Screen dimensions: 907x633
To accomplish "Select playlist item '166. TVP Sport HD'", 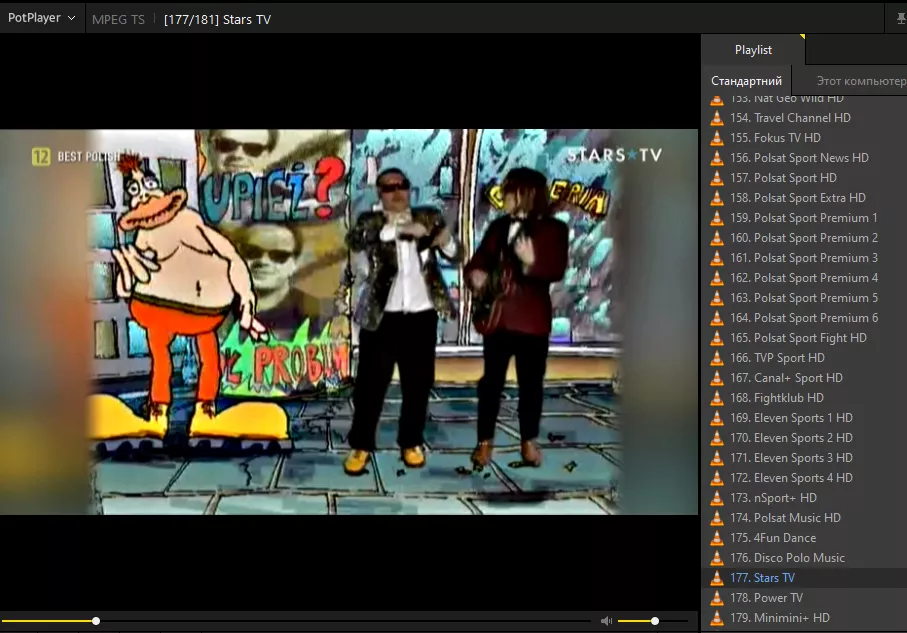I will pos(804,358).
